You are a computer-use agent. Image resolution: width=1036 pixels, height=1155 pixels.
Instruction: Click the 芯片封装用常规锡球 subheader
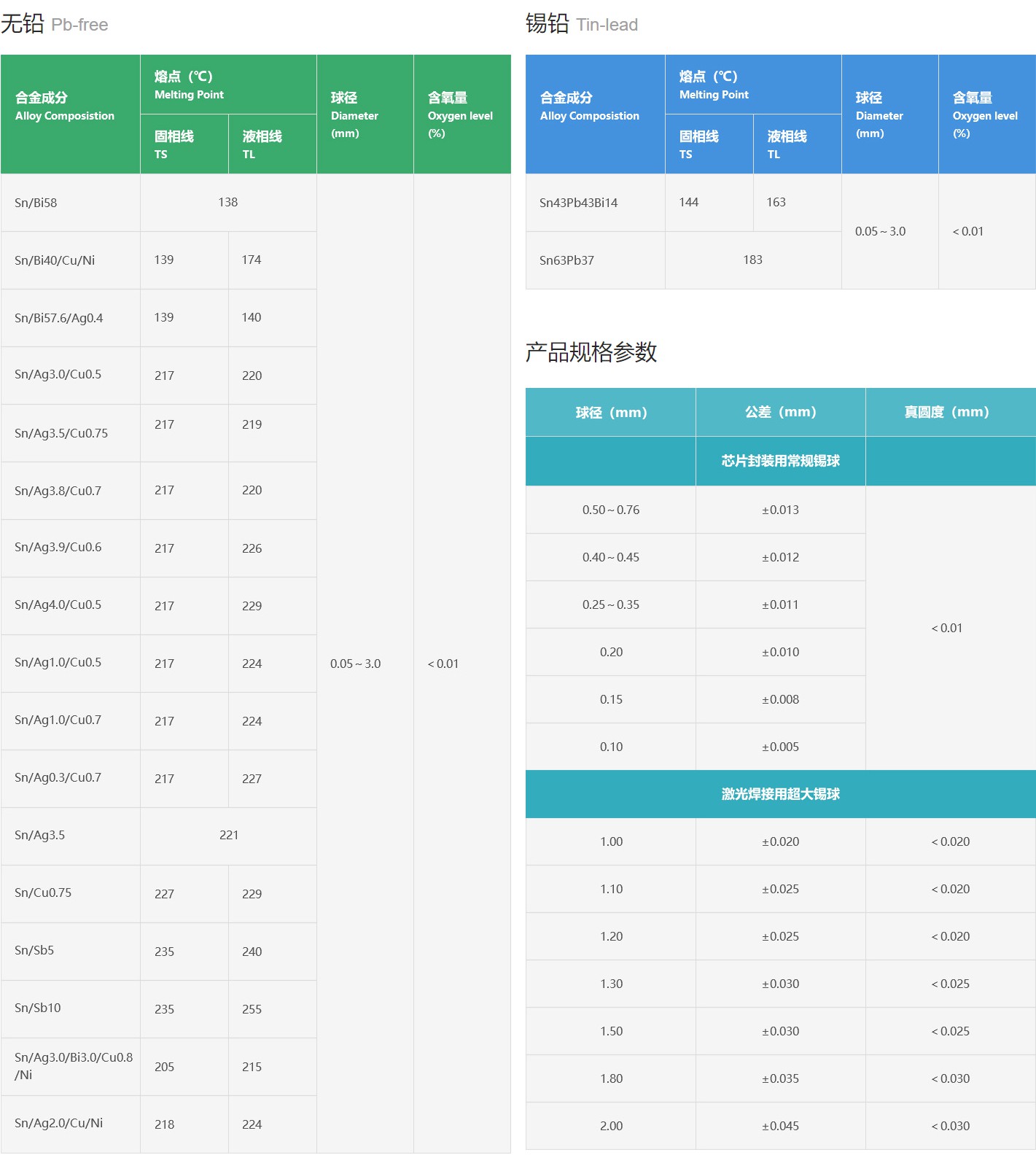point(780,461)
